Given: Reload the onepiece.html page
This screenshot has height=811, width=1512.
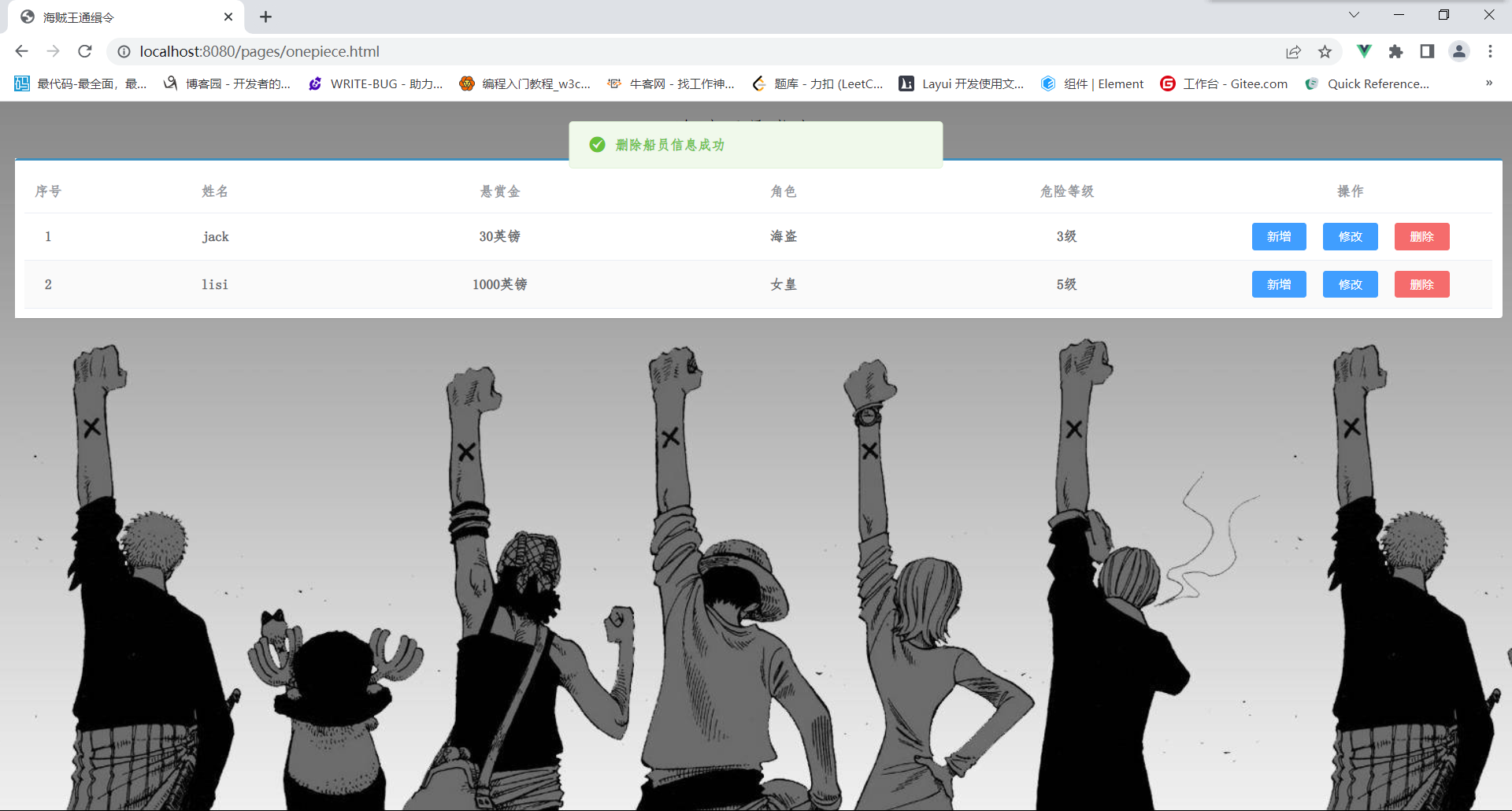Looking at the screenshot, I should click(x=85, y=51).
